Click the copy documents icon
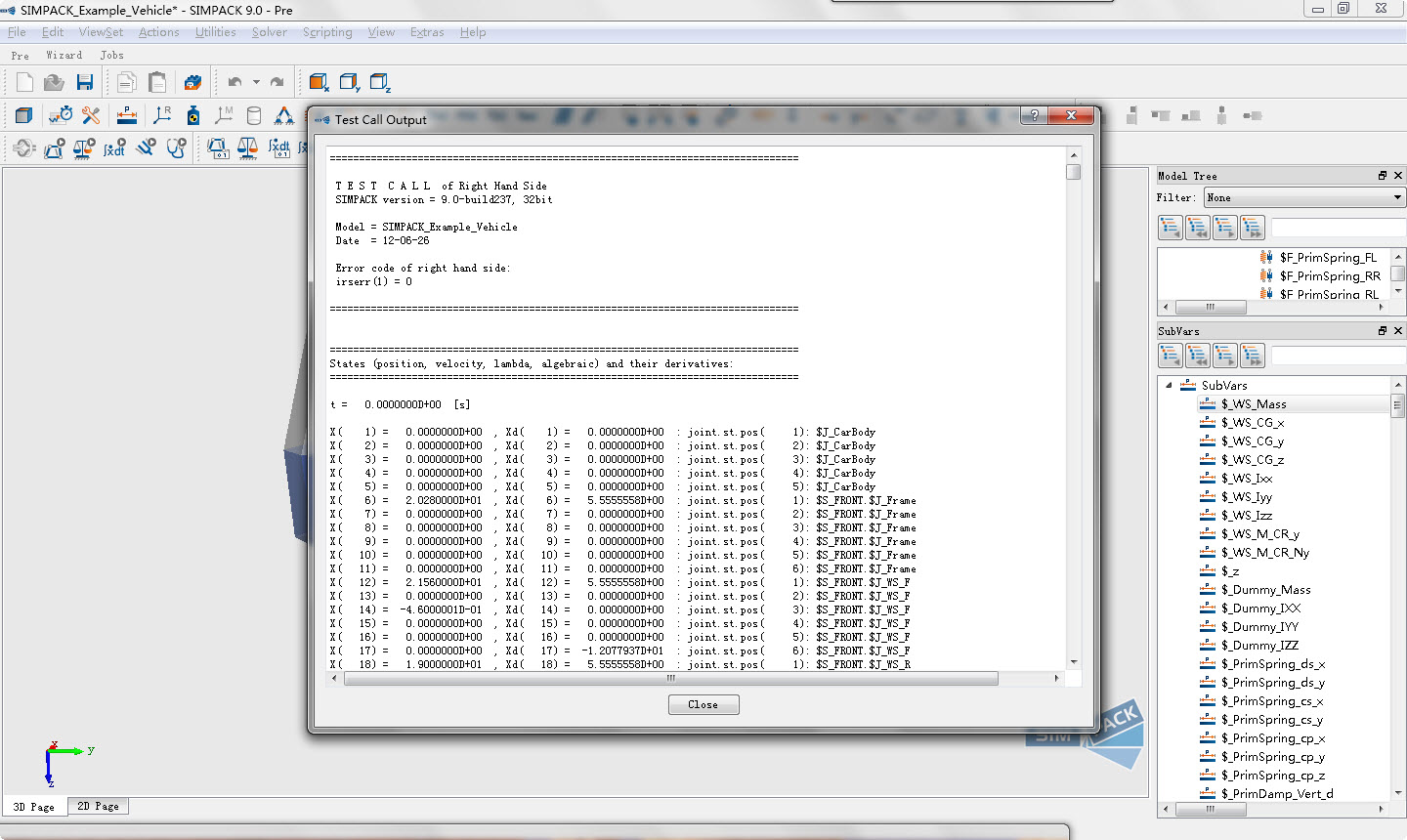The width and height of the screenshot is (1407, 840). [x=126, y=82]
